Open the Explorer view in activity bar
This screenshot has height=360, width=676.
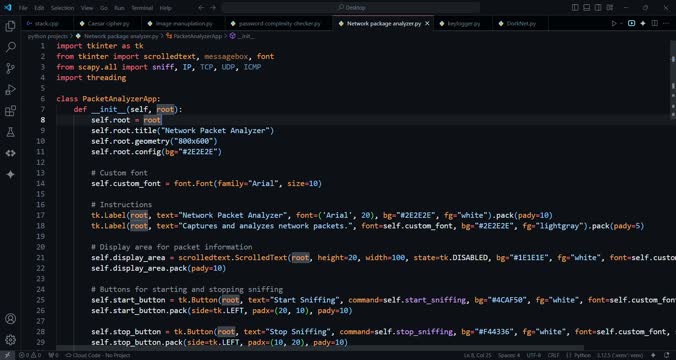pyautogui.click(x=10, y=26)
